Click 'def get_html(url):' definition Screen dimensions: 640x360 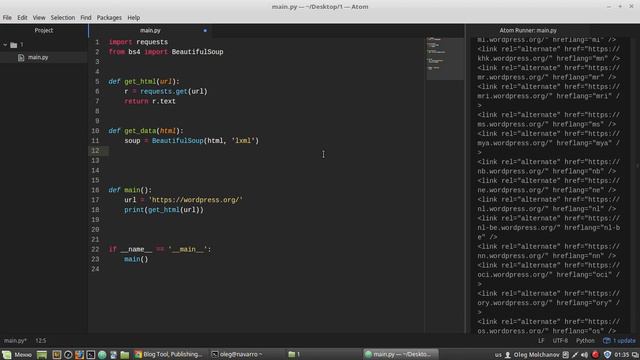(144, 82)
